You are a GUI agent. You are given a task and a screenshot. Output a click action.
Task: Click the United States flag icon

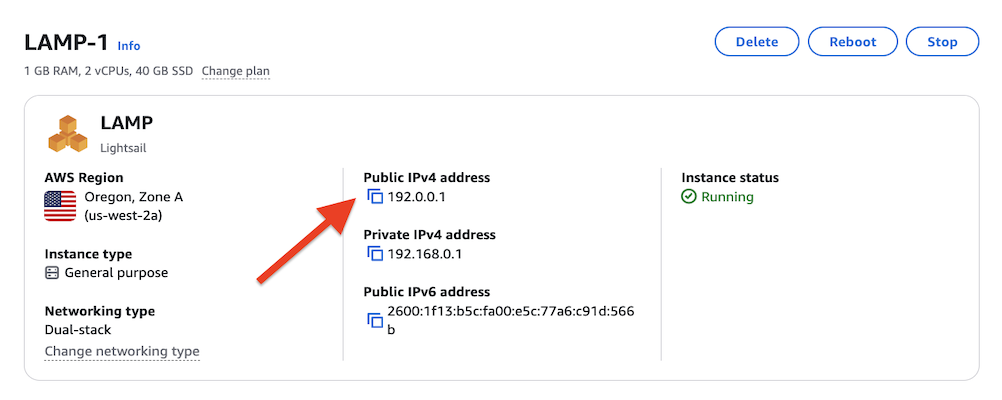[x=60, y=206]
